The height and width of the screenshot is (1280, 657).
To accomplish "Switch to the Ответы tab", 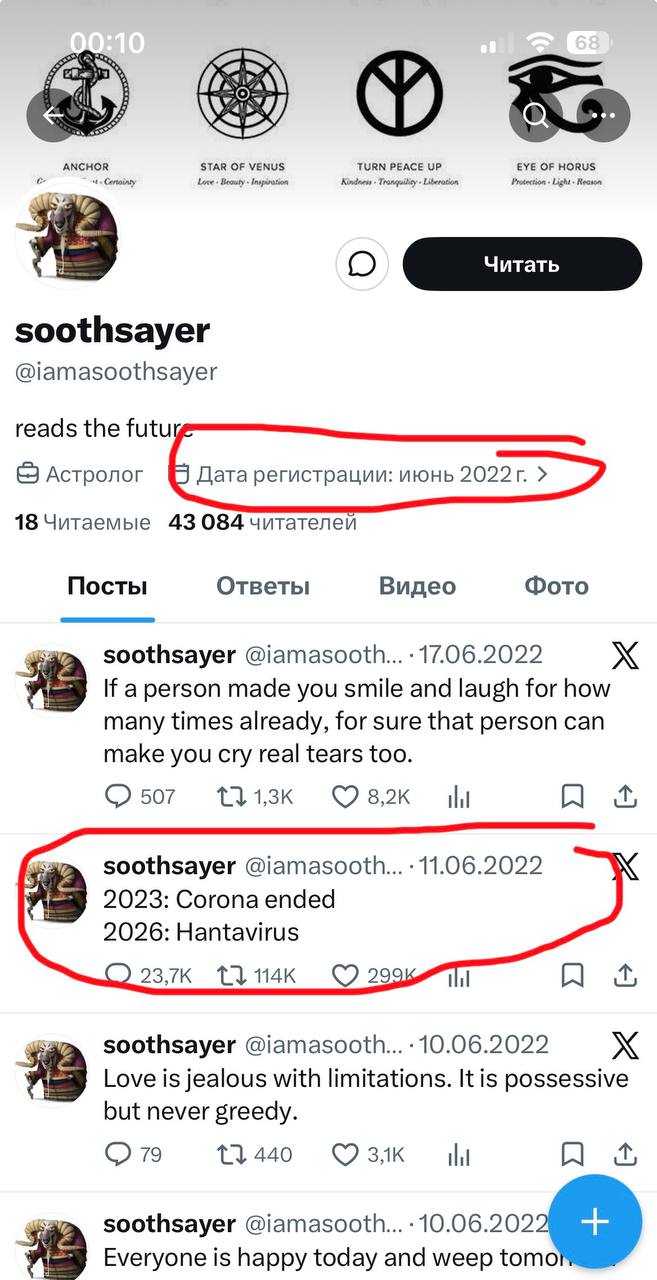I will pos(263,586).
